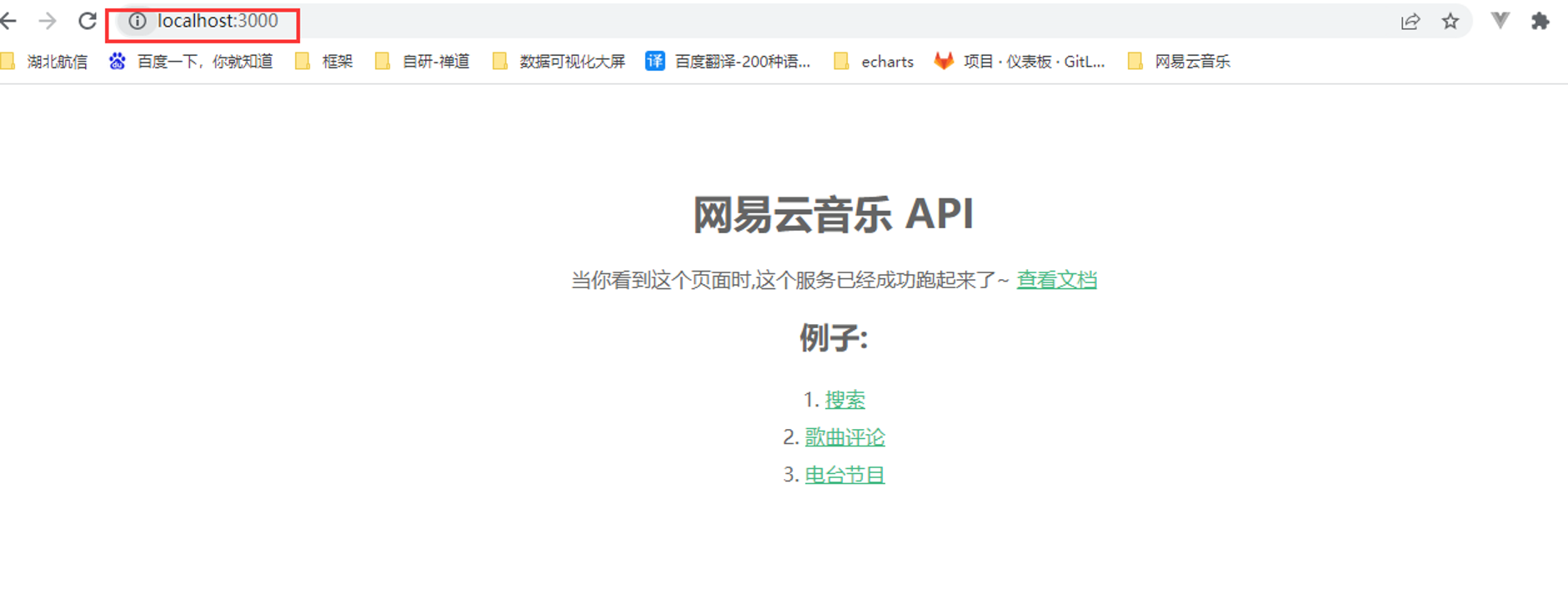Open the 歌曲评论 example link

point(844,437)
